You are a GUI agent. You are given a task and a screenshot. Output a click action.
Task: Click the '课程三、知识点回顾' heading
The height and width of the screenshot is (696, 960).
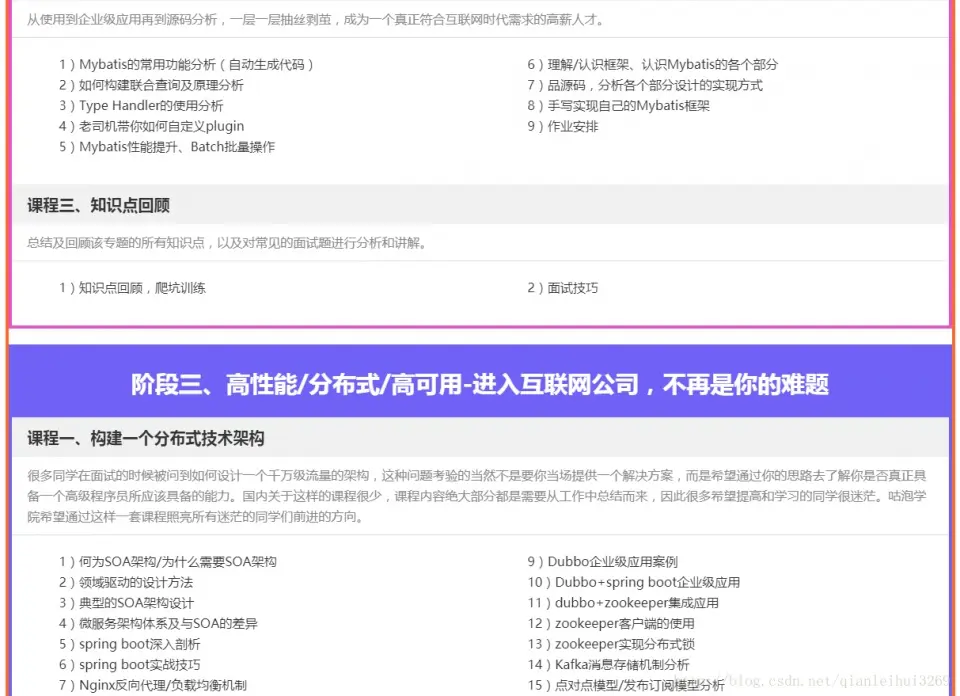[99, 205]
